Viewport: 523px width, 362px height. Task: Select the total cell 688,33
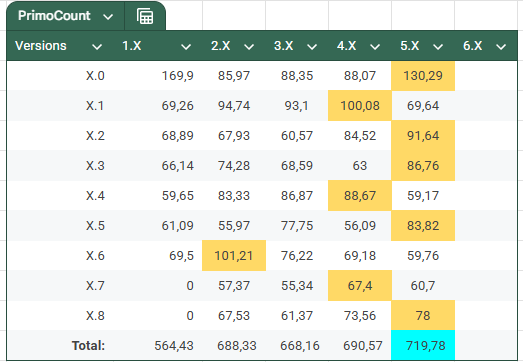click(234, 346)
